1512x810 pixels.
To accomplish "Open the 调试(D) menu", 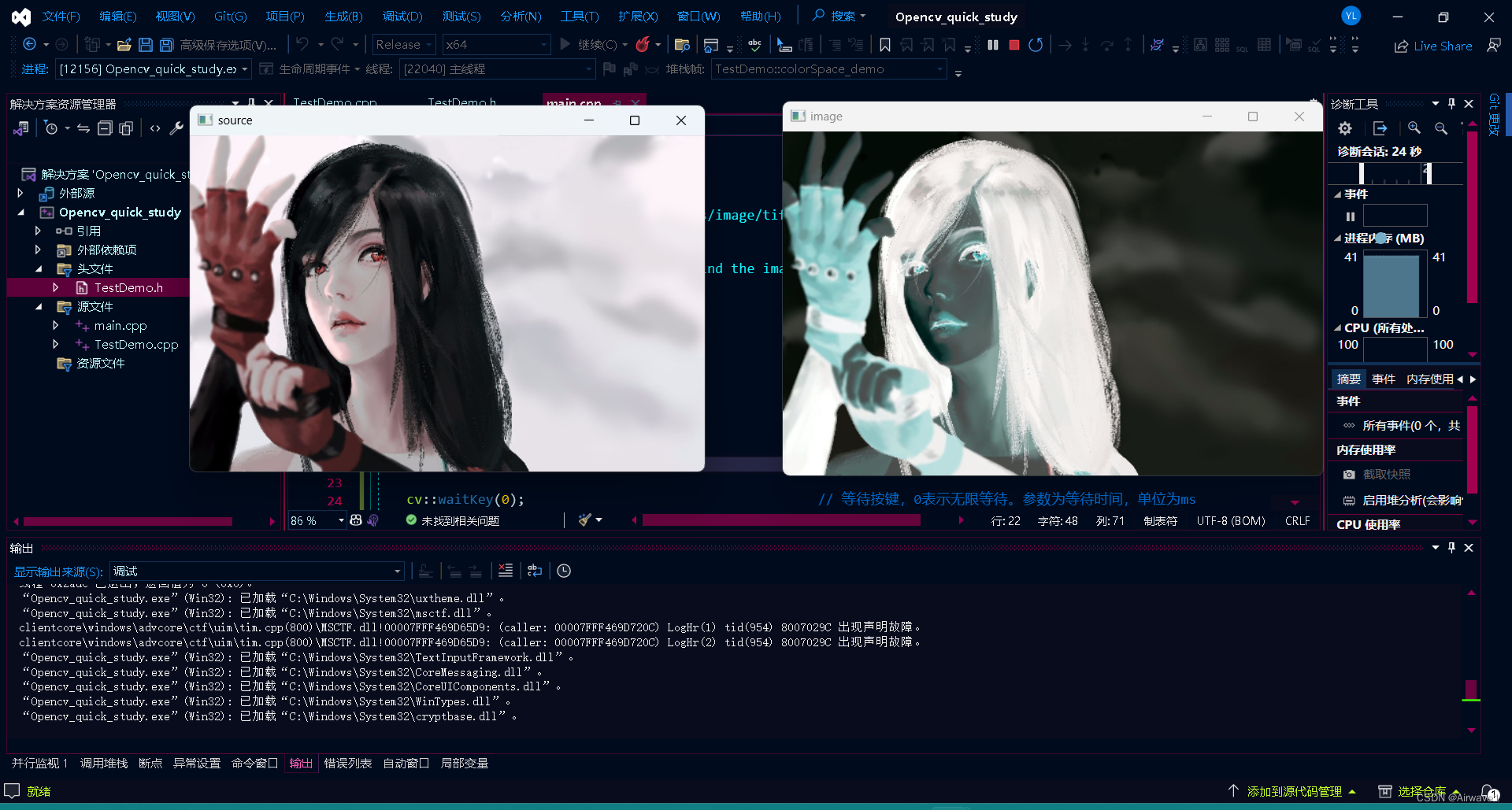I will [402, 17].
